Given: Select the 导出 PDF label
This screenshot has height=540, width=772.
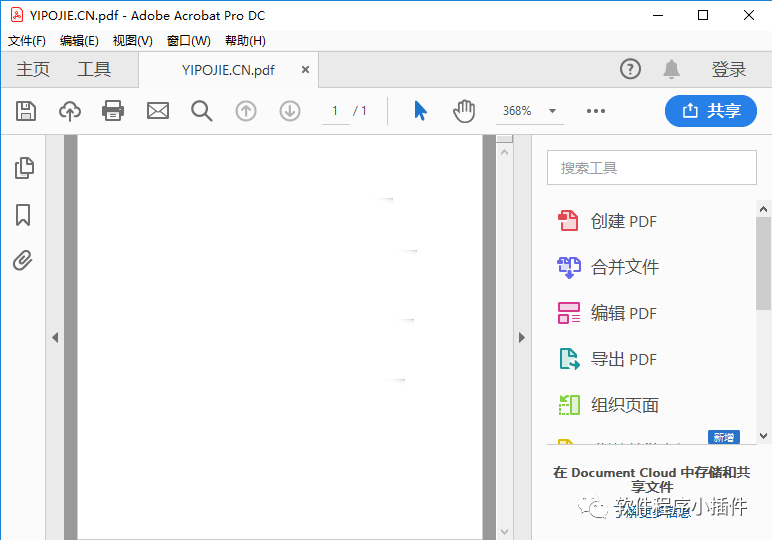Looking at the screenshot, I should 624,359.
